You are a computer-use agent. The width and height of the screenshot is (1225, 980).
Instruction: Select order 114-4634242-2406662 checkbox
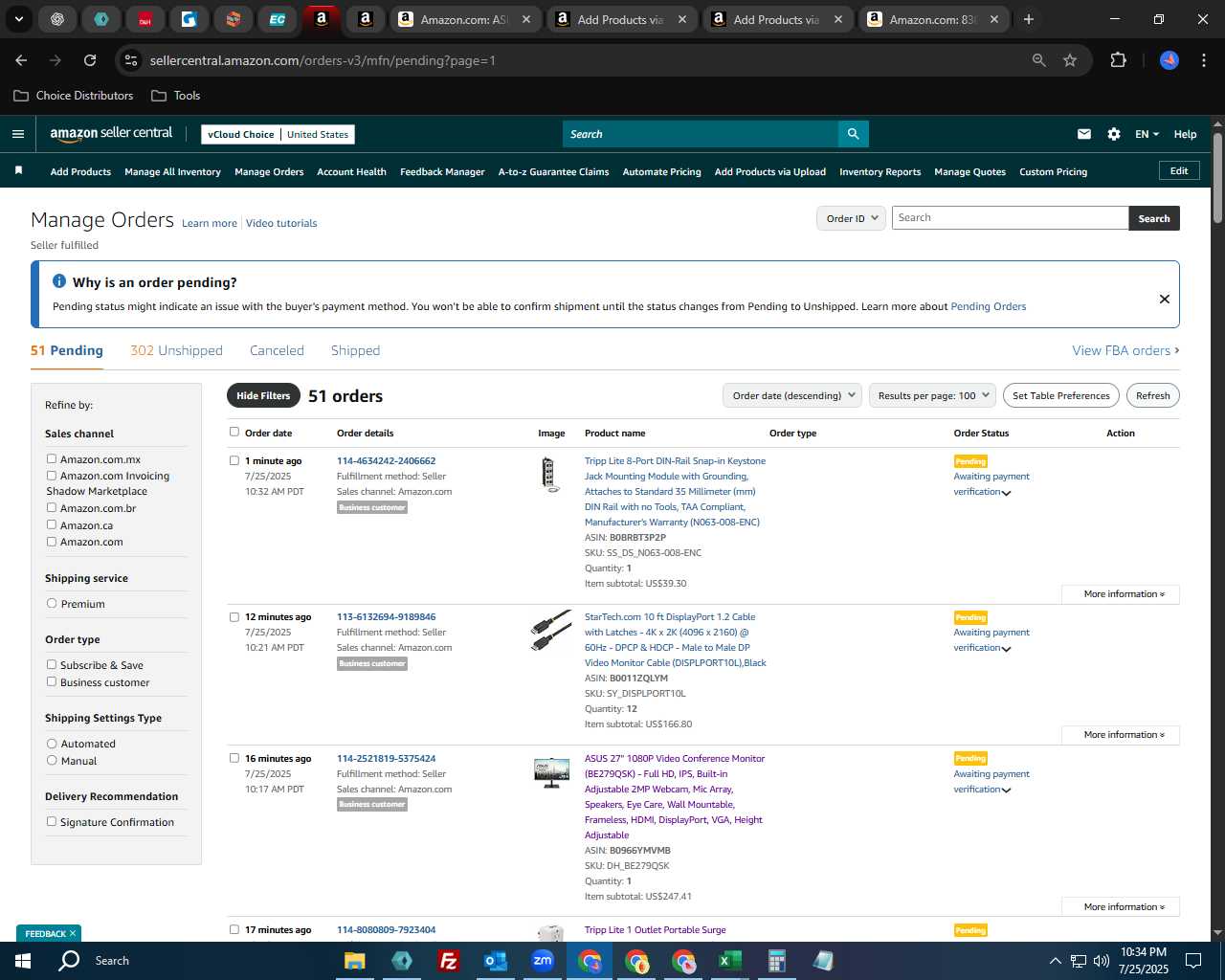tap(234, 460)
